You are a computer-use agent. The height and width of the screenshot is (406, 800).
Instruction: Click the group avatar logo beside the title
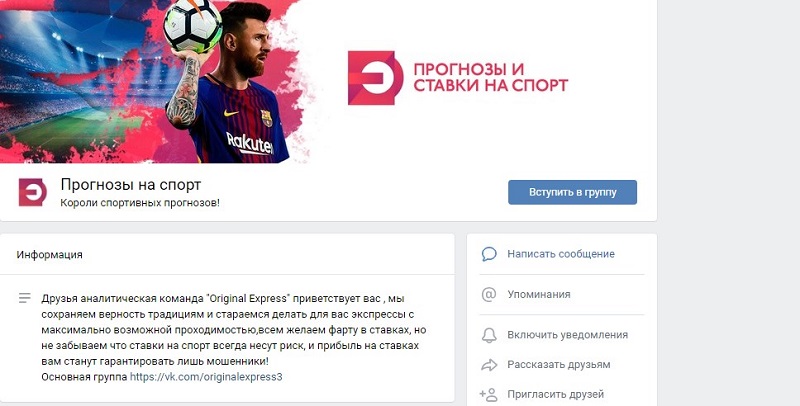(33, 192)
